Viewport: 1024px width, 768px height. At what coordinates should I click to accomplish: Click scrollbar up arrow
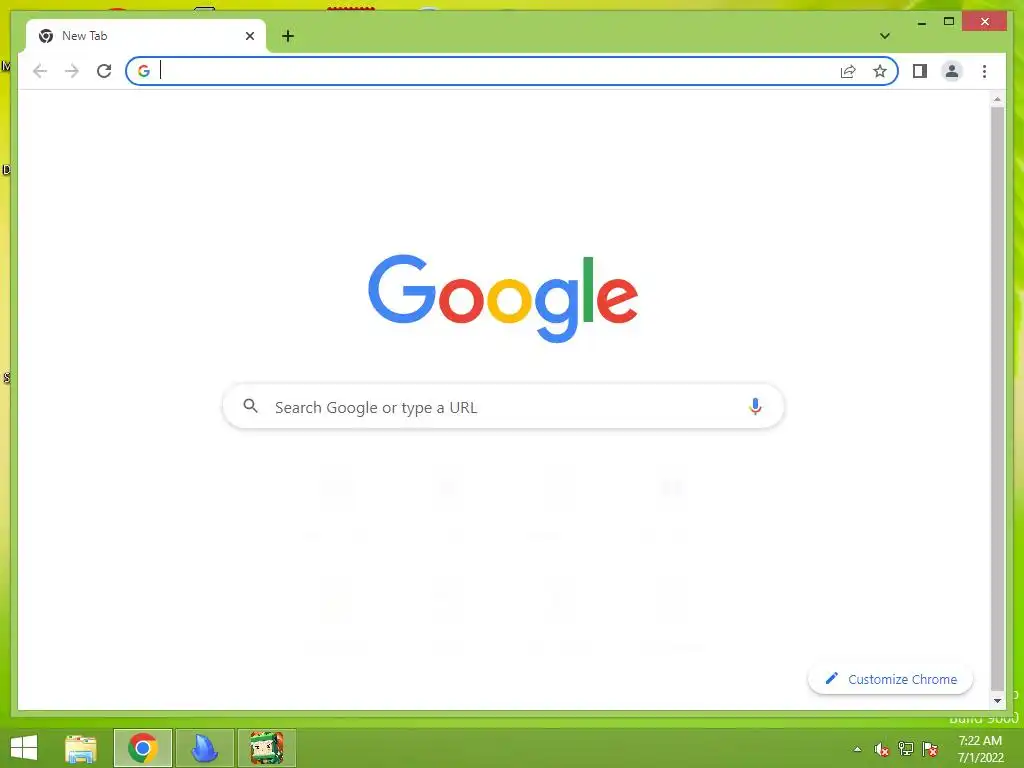point(997,99)
